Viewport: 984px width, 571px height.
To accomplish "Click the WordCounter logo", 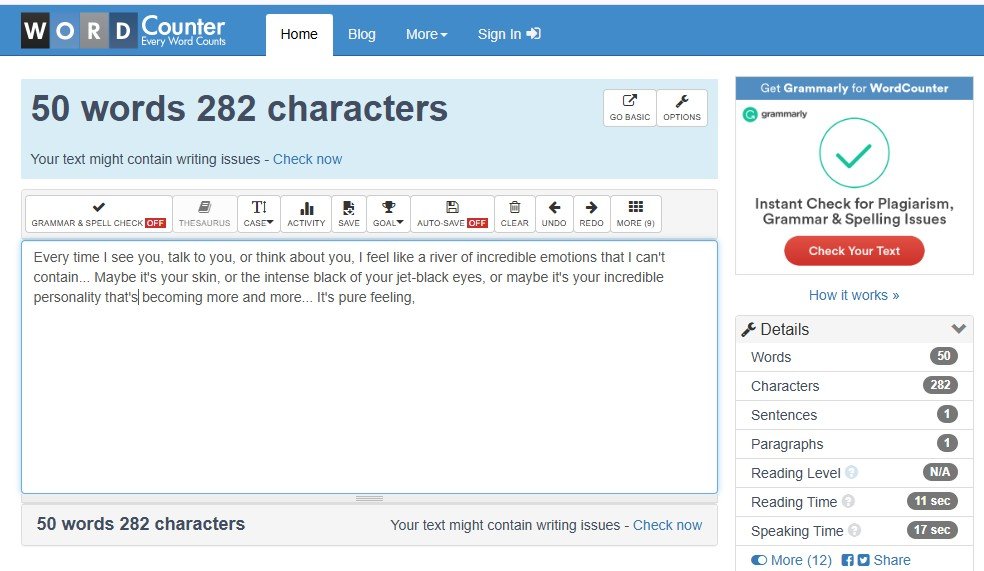I will coord(123,30).
